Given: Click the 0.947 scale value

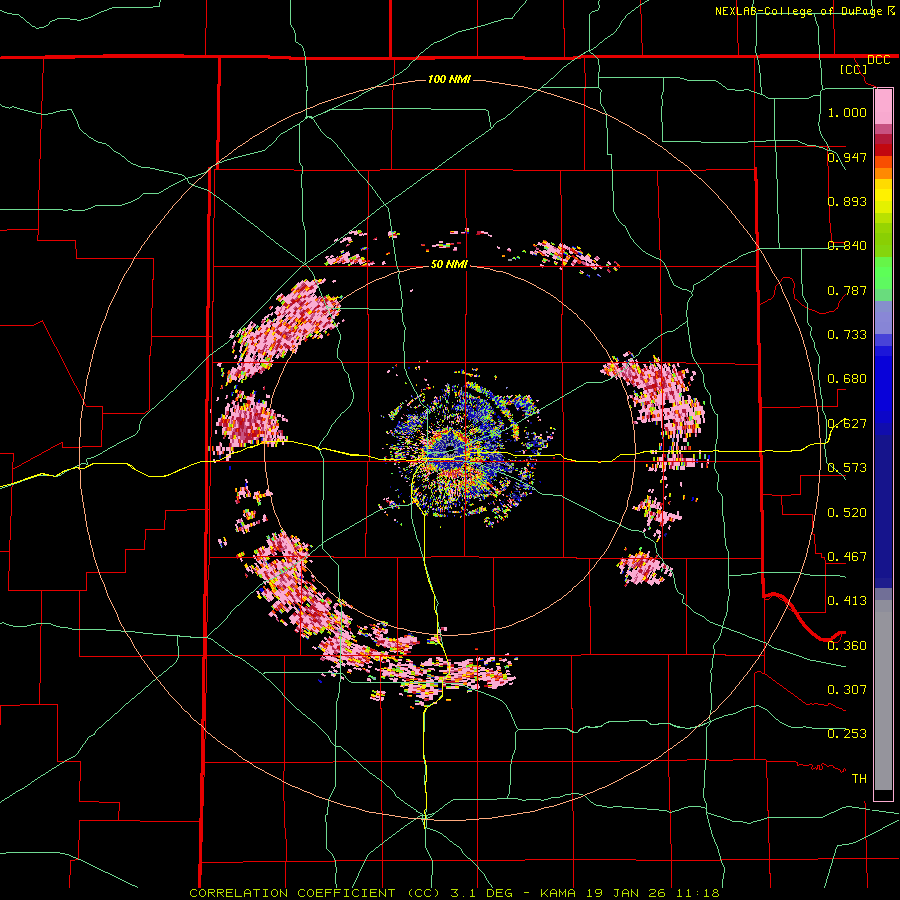Looking at the screenshot, I should [847, 157].
